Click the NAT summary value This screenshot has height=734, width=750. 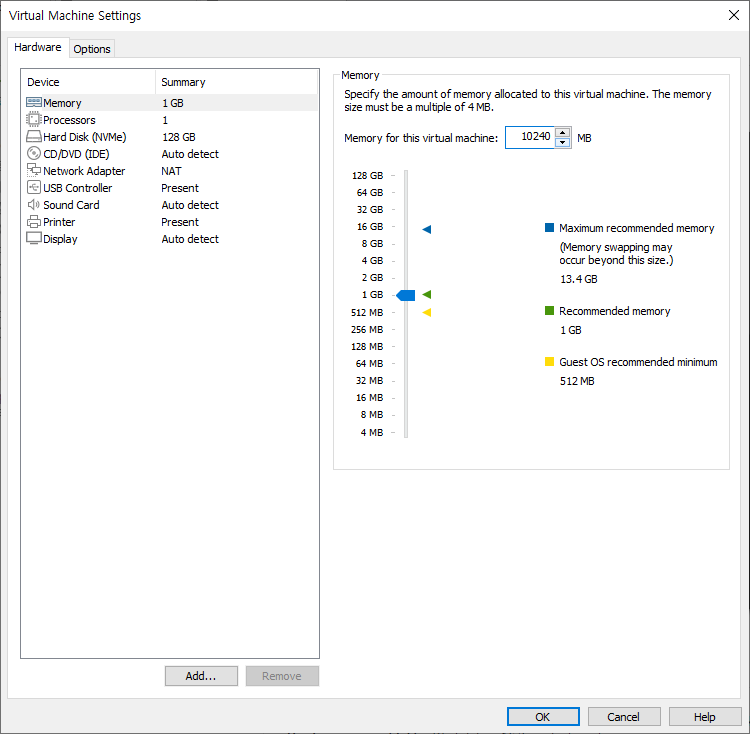point(171,171)
